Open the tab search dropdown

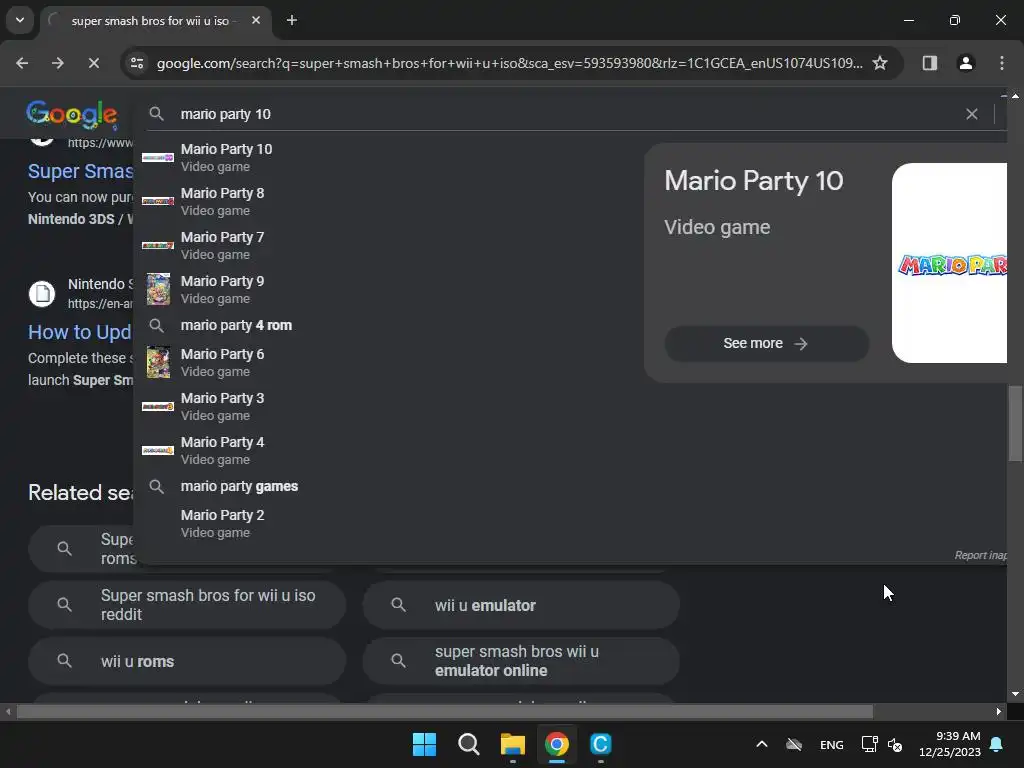[20, 20]
